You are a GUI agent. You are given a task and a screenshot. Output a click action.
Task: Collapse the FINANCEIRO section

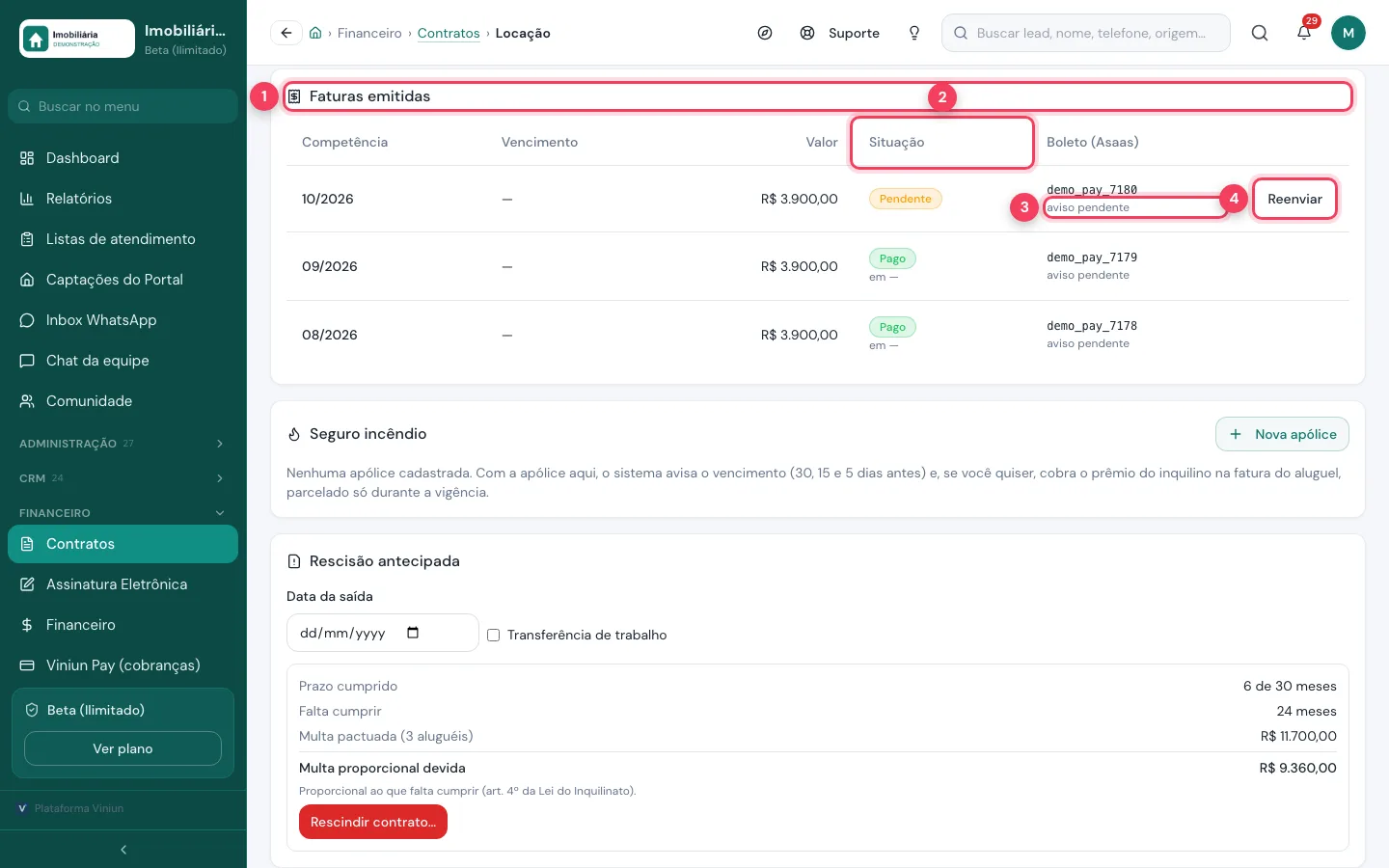tap(123, 513)
